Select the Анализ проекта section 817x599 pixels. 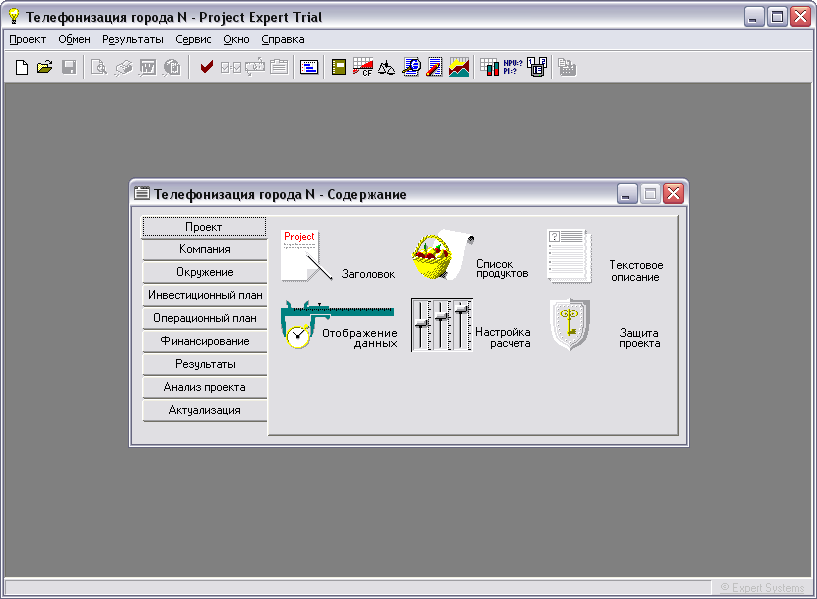point(204,387)
